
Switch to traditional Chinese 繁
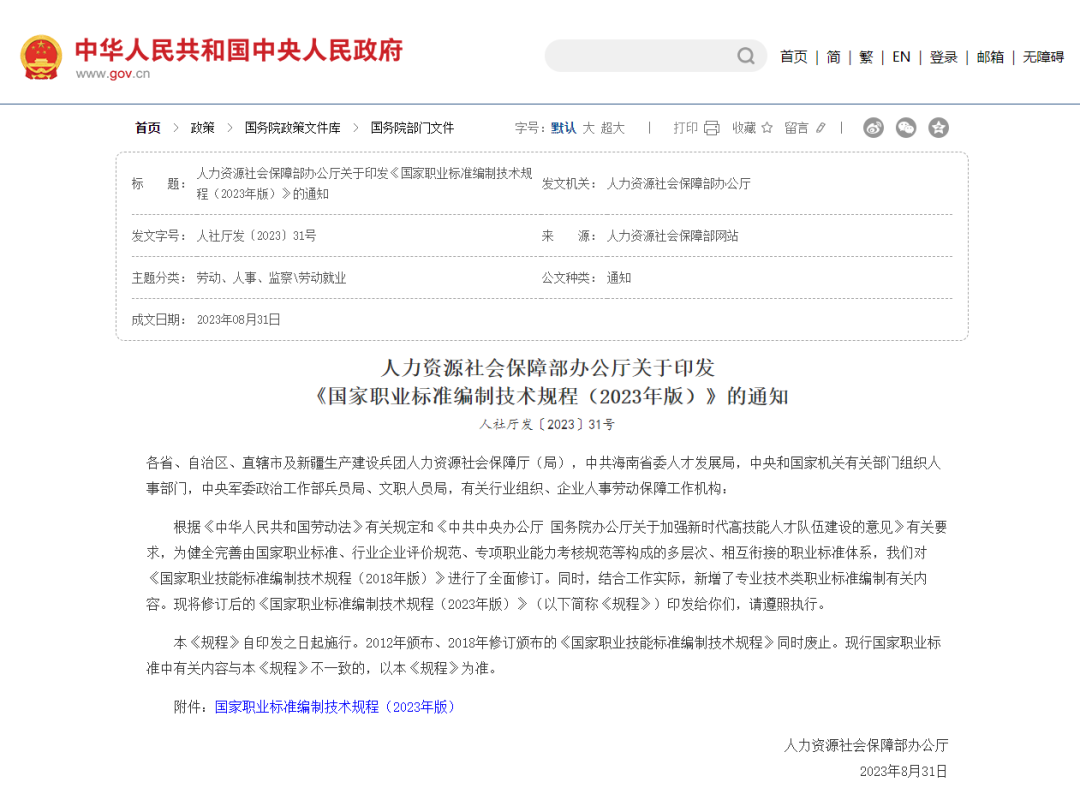[866, 57]
